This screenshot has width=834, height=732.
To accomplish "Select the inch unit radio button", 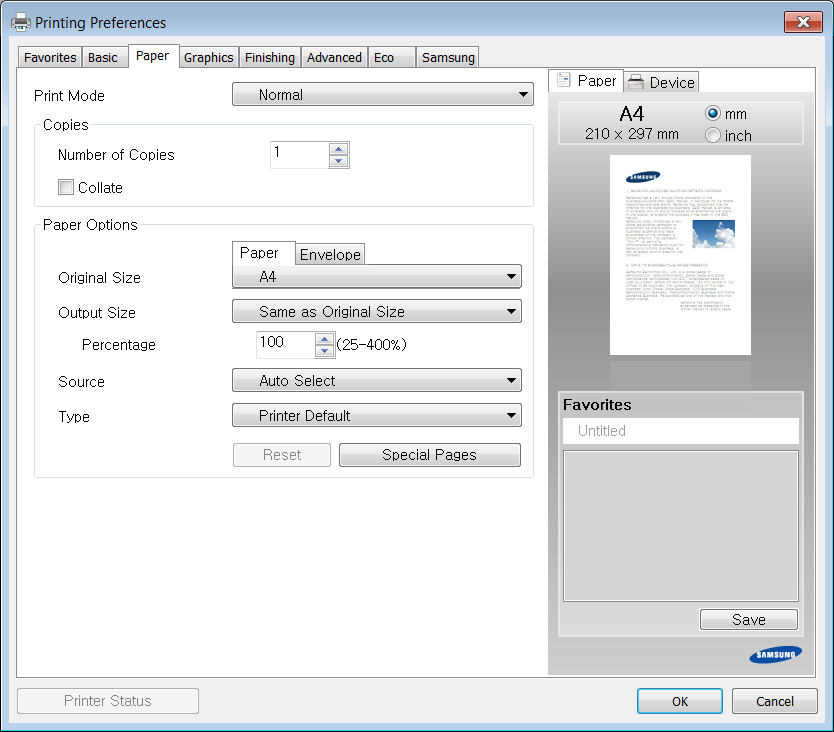I will pyautogui.click(x=713, y=135).
